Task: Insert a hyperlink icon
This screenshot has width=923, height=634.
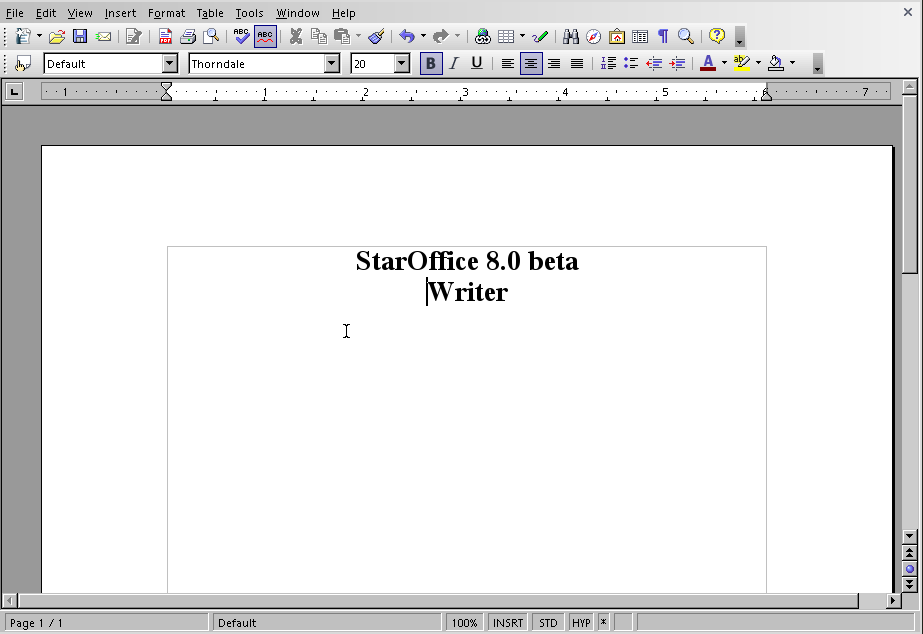Action: pyautogui.click(x=483, y=36)
